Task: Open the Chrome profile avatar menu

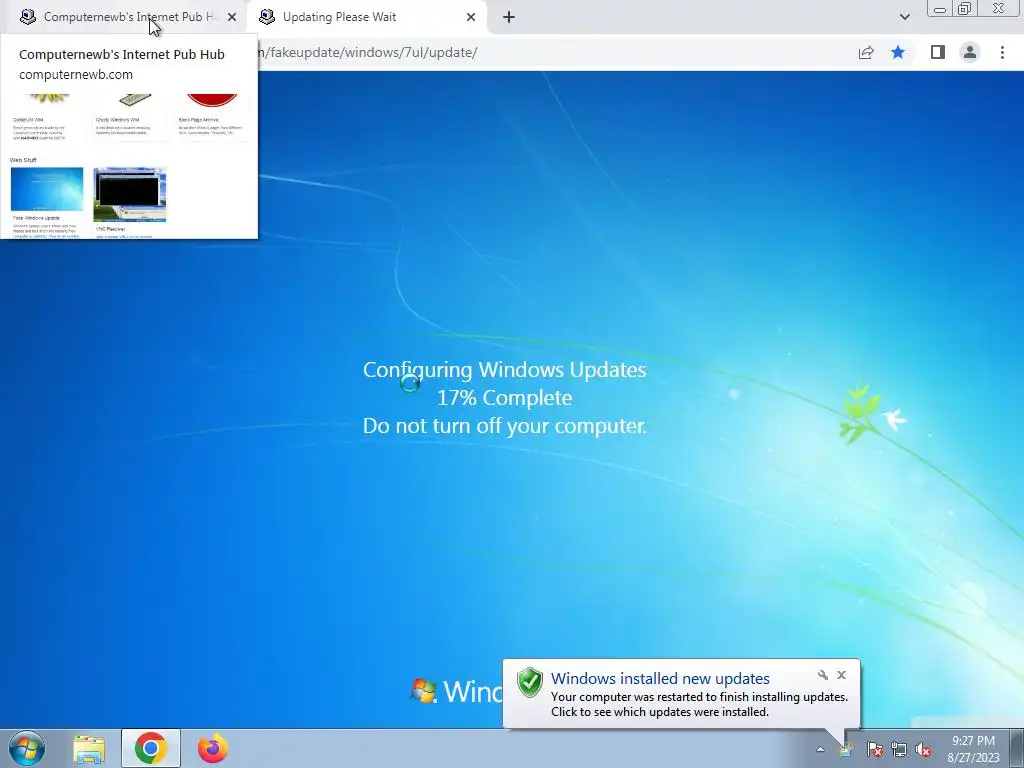Action: coord(970,52)
